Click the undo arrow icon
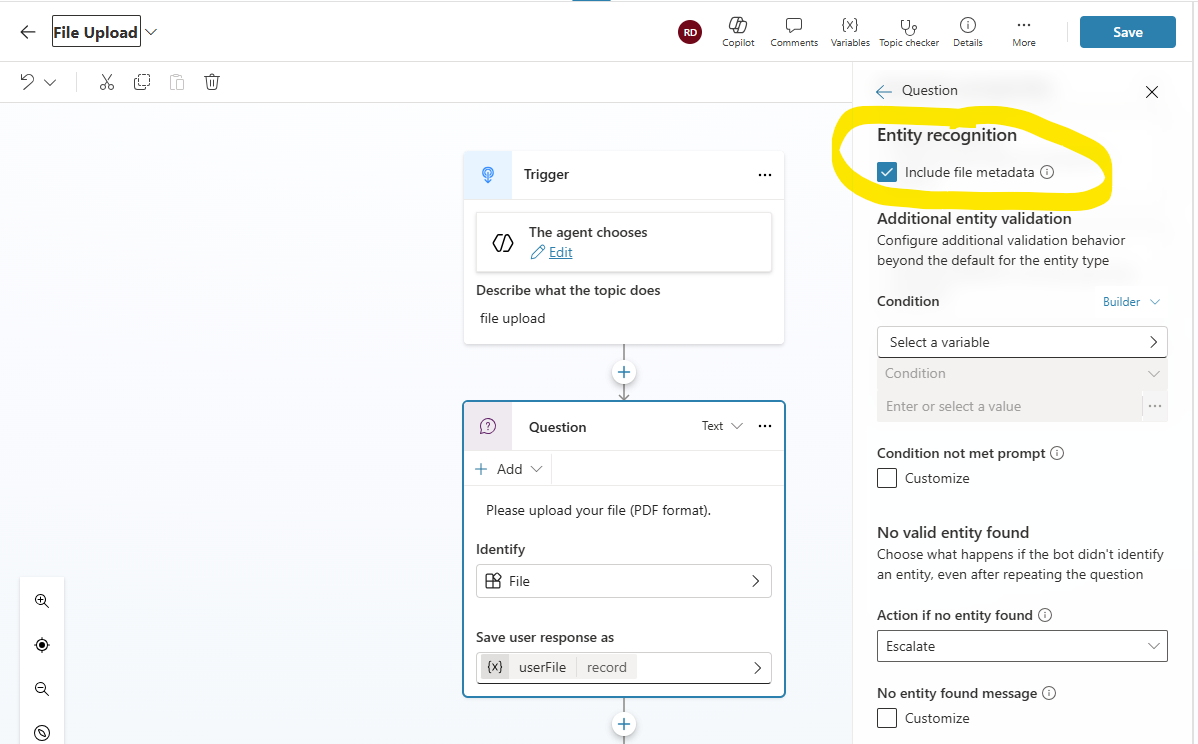Viewport: 1198px width, 744px height. pyautogui.click(x=28, y=82)
